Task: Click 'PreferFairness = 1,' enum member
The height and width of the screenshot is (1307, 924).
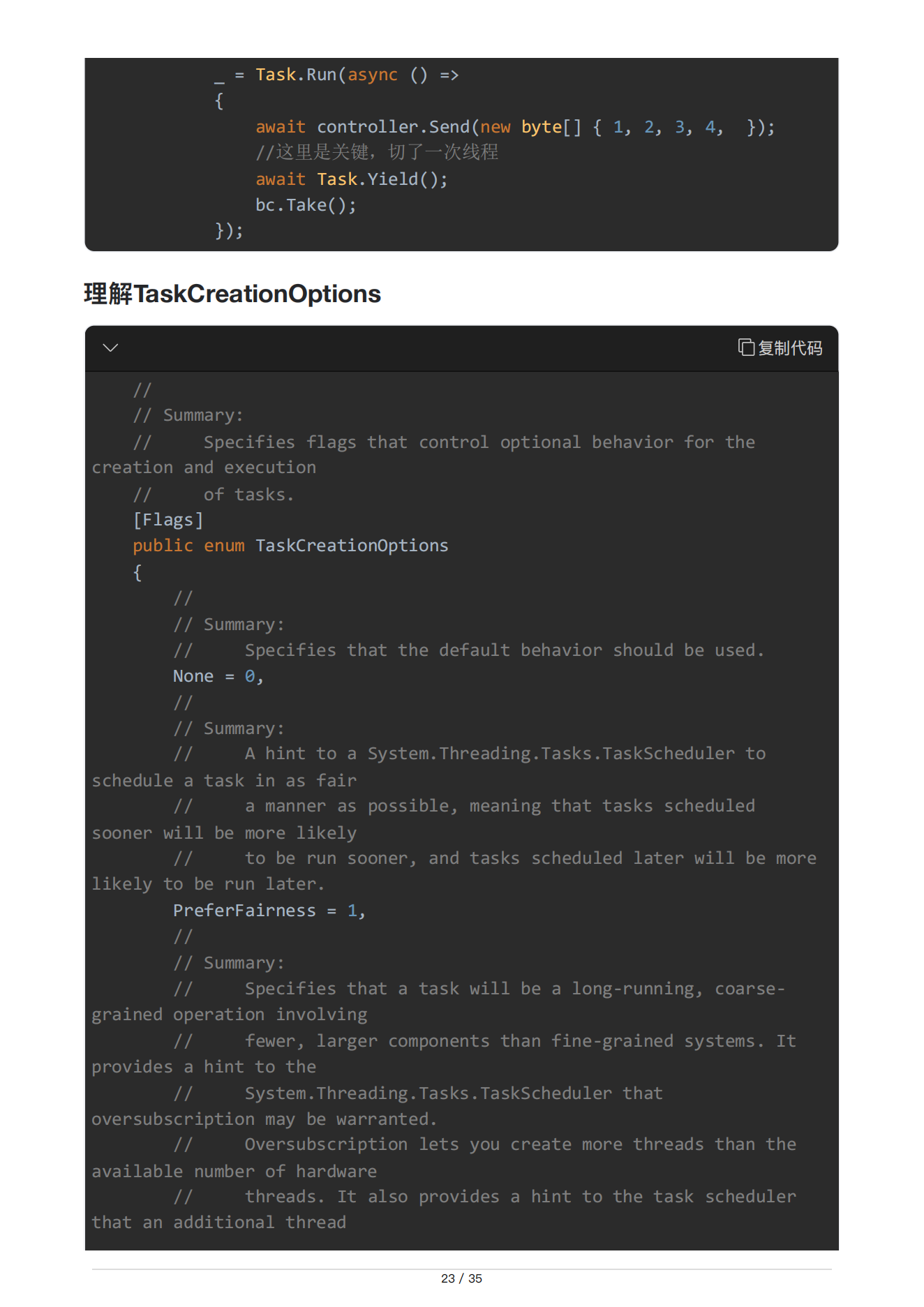Action: coord(269,911)
